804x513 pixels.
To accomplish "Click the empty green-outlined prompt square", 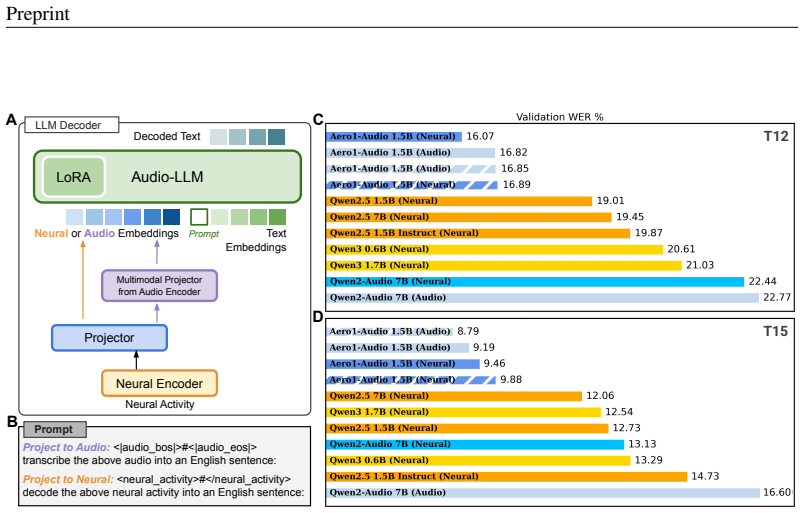I will 199,217.
